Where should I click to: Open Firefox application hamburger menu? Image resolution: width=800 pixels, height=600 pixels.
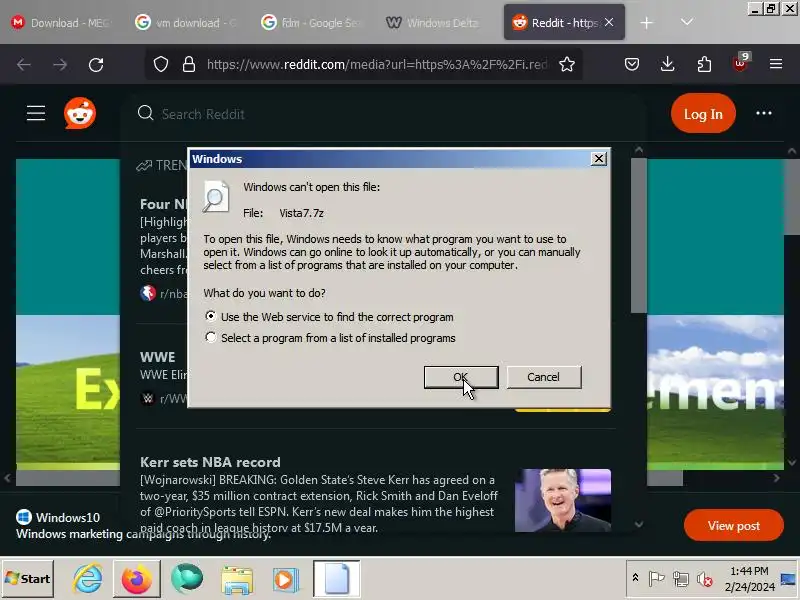click(776, 64)
